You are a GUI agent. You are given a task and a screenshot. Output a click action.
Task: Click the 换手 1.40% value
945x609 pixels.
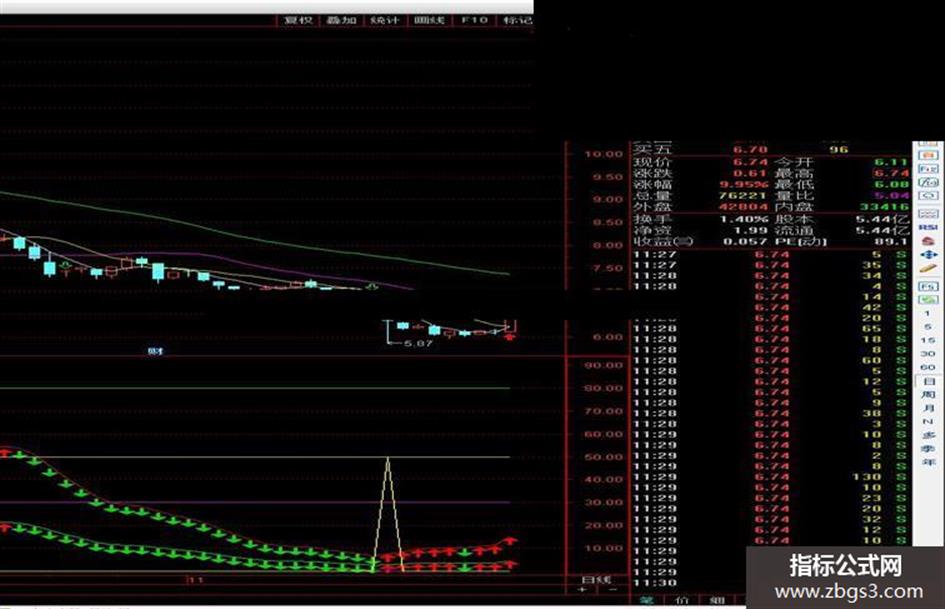pyautogui.click(x=744, y=219)
